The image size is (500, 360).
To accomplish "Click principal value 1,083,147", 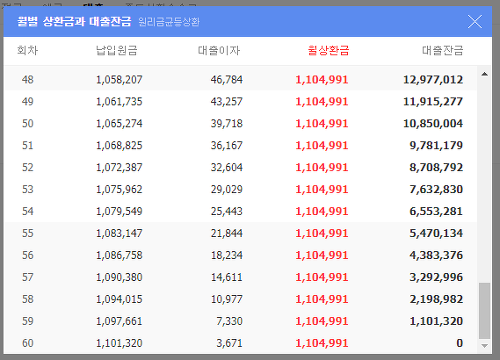I will coord(119,233).
